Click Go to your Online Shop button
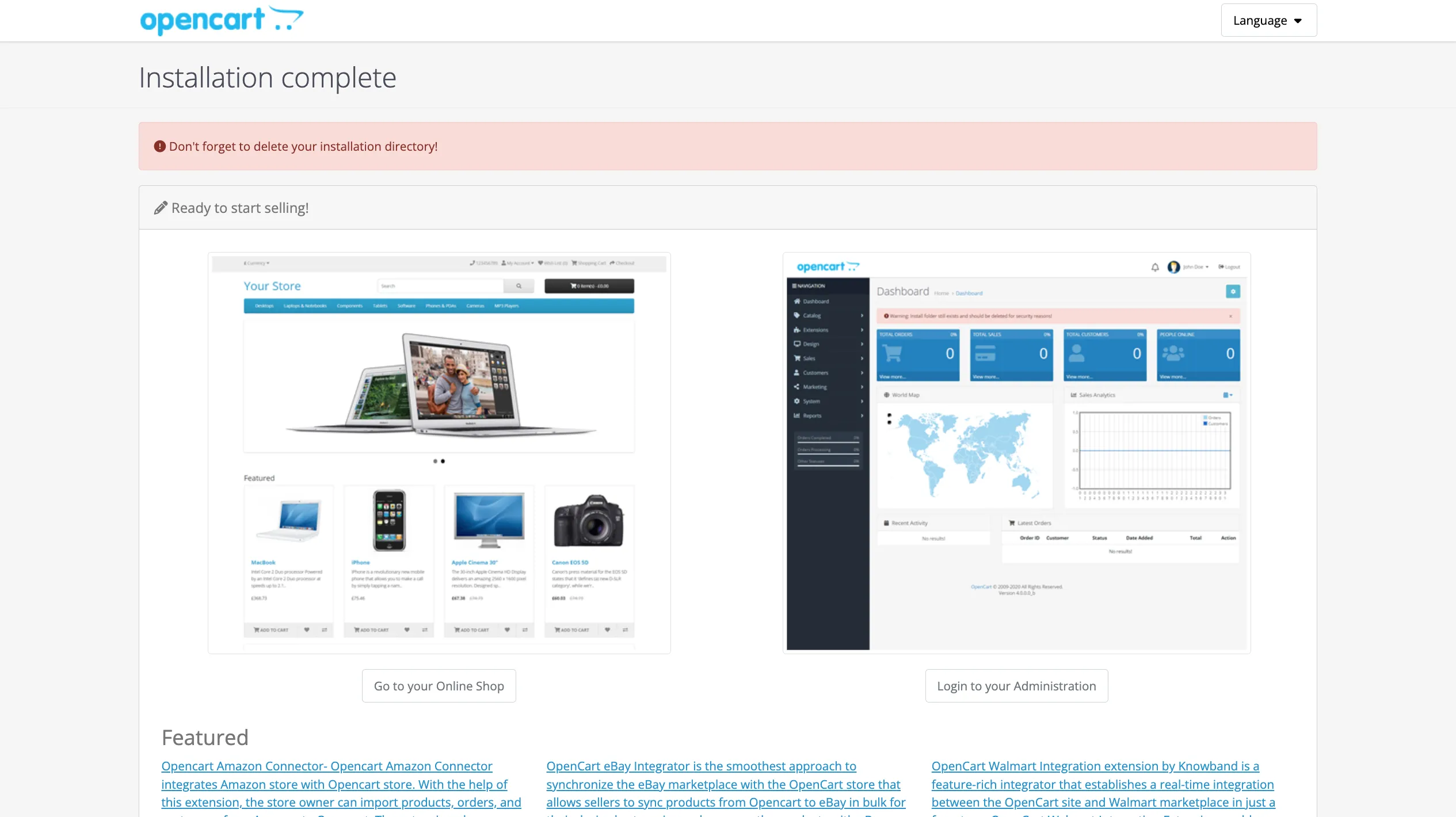This screenshot has height=817, width=1456. [439, 686]
